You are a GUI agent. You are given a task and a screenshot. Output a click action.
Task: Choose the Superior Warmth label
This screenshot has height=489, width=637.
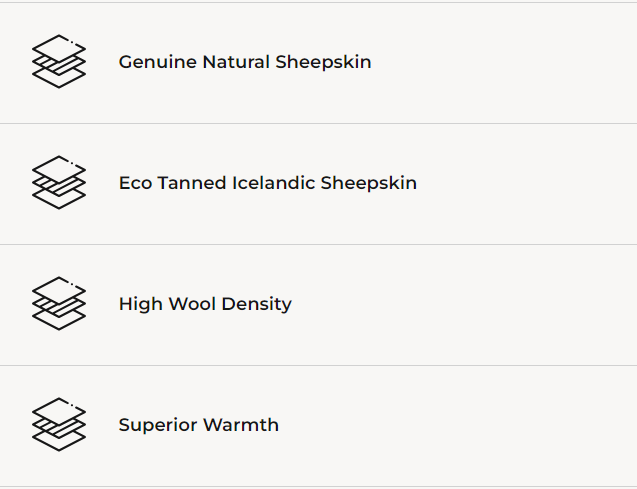click(x=198, y=425)
